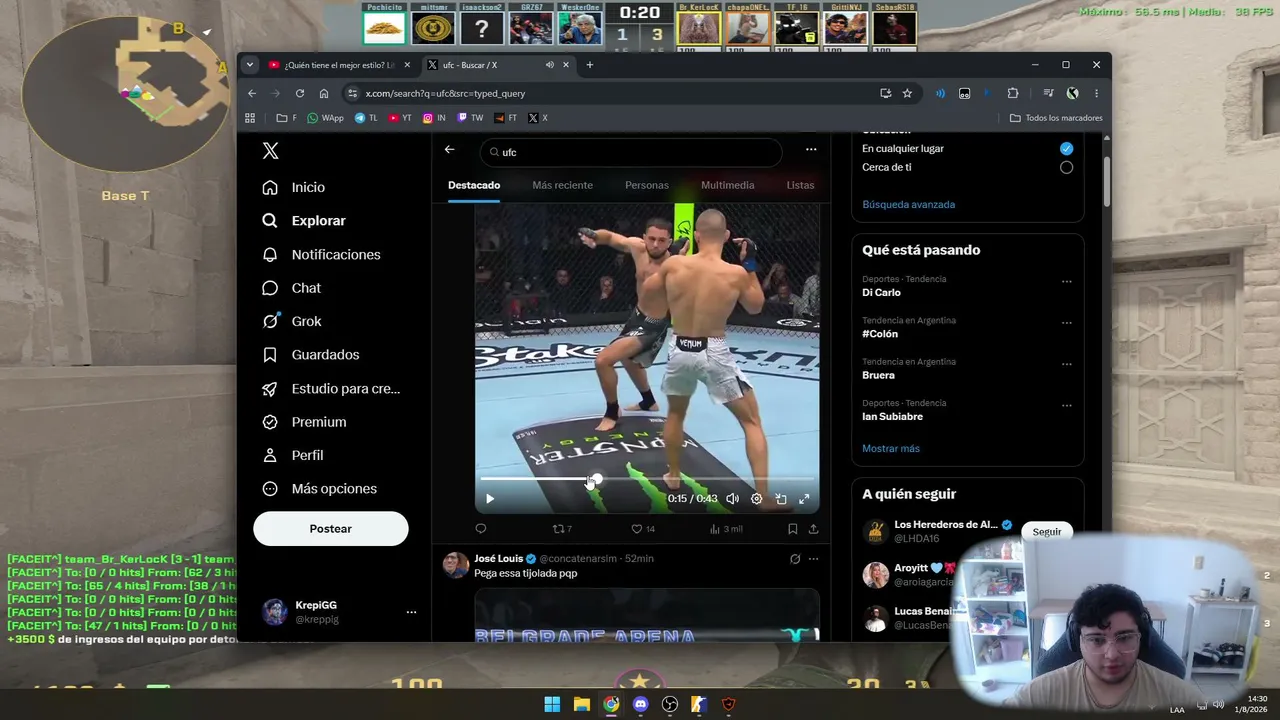The width and height of the screenshot is (1280, 720).
Task: Open José Louis profile name
Action: tap(498, 558)
